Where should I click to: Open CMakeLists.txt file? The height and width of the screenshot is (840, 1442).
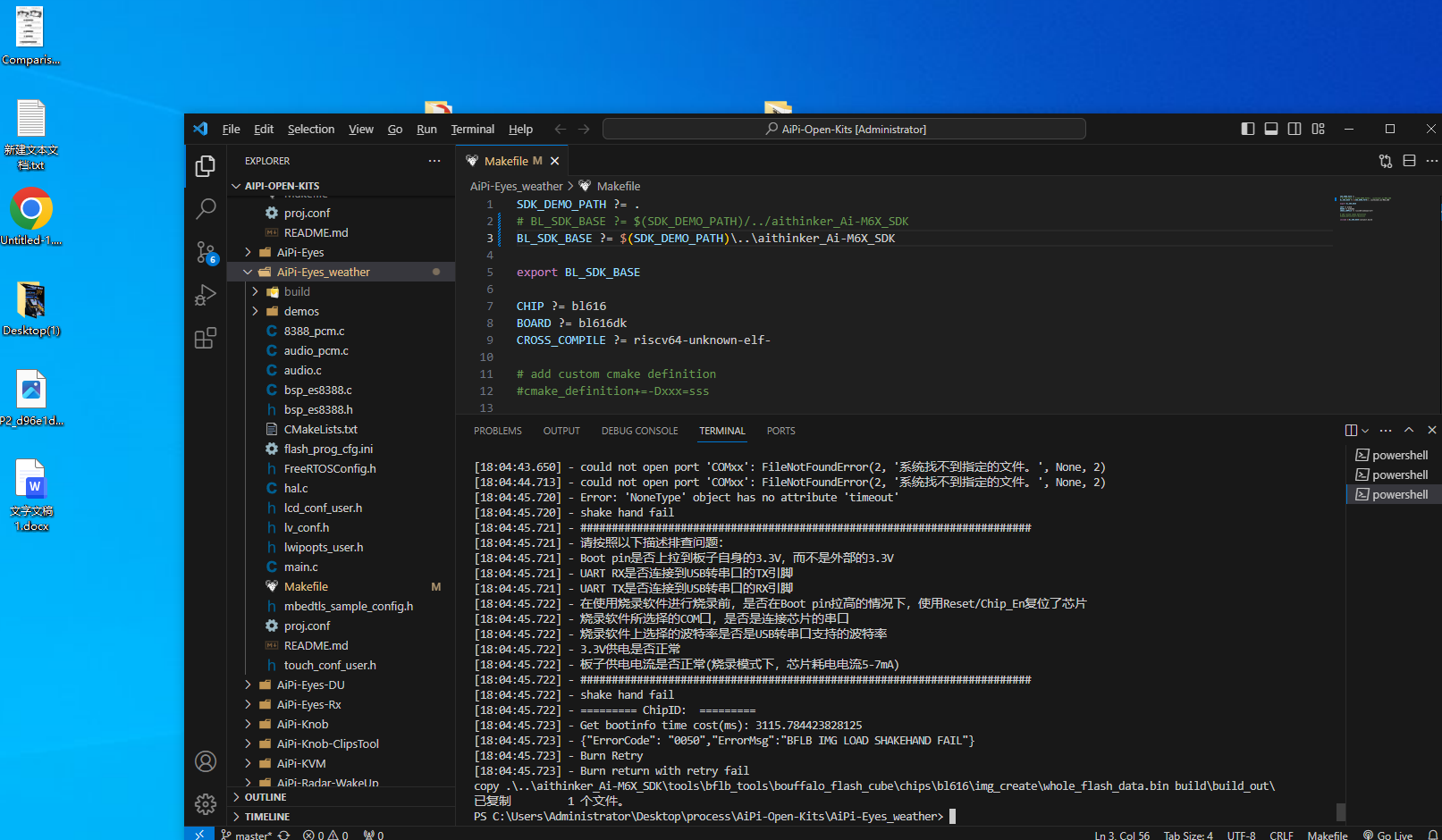coord(342,429)
